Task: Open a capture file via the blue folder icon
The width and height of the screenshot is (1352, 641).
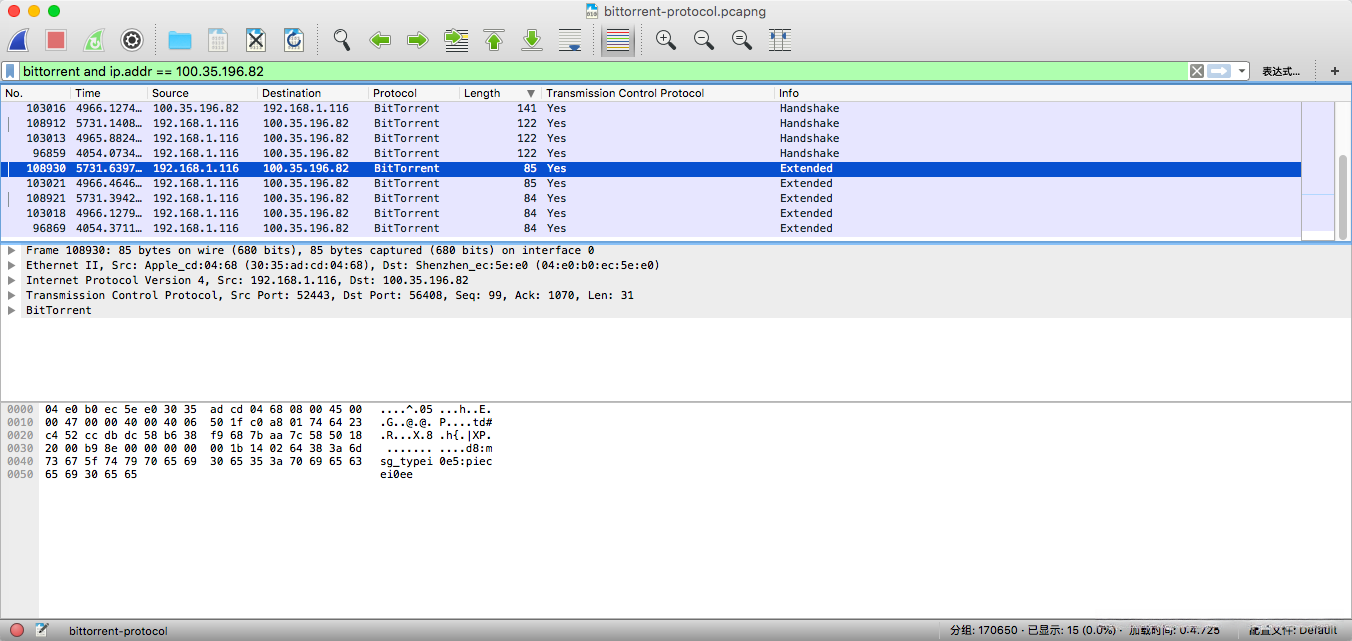Action: point(180,41)
